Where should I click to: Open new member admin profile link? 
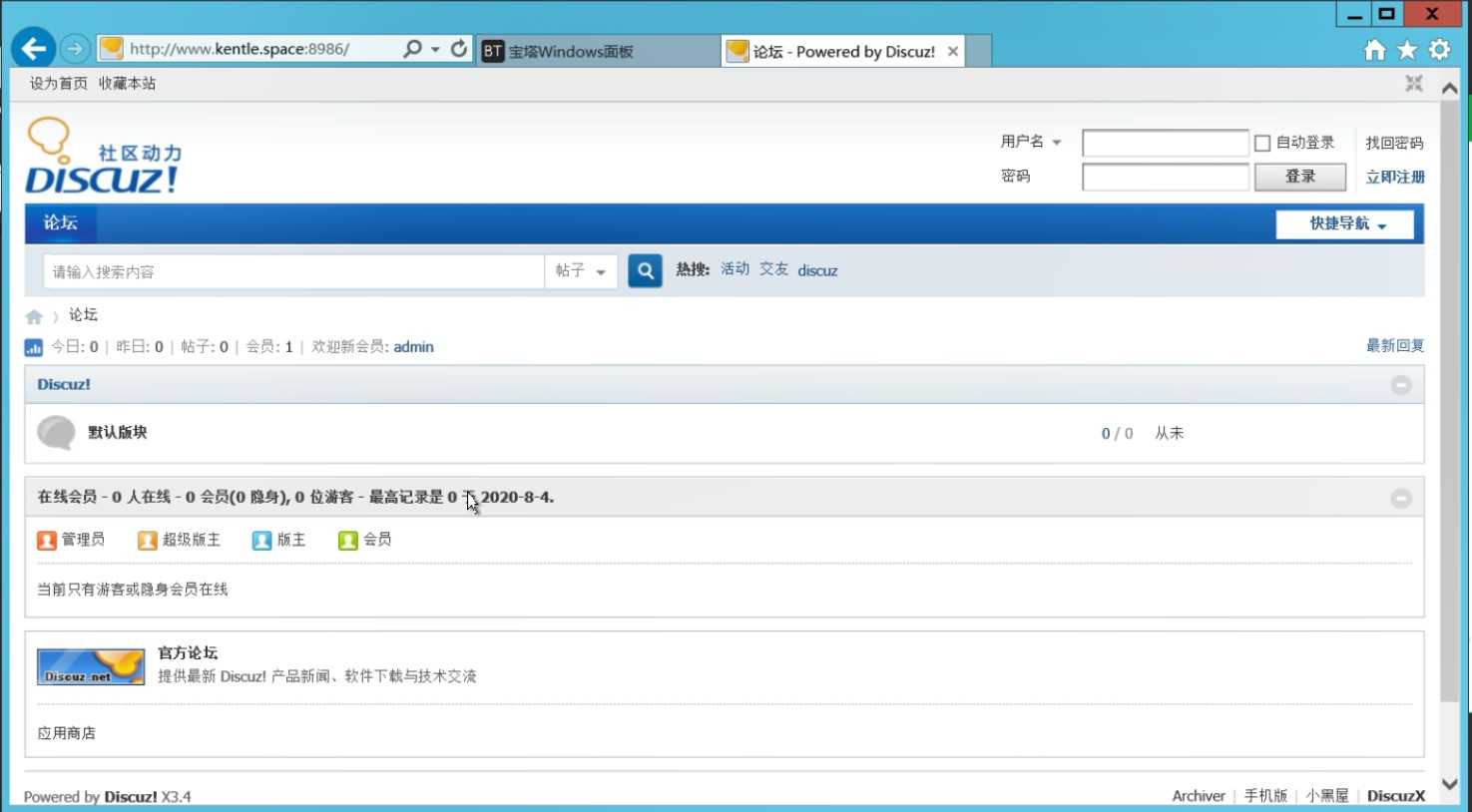pos(413,347)
